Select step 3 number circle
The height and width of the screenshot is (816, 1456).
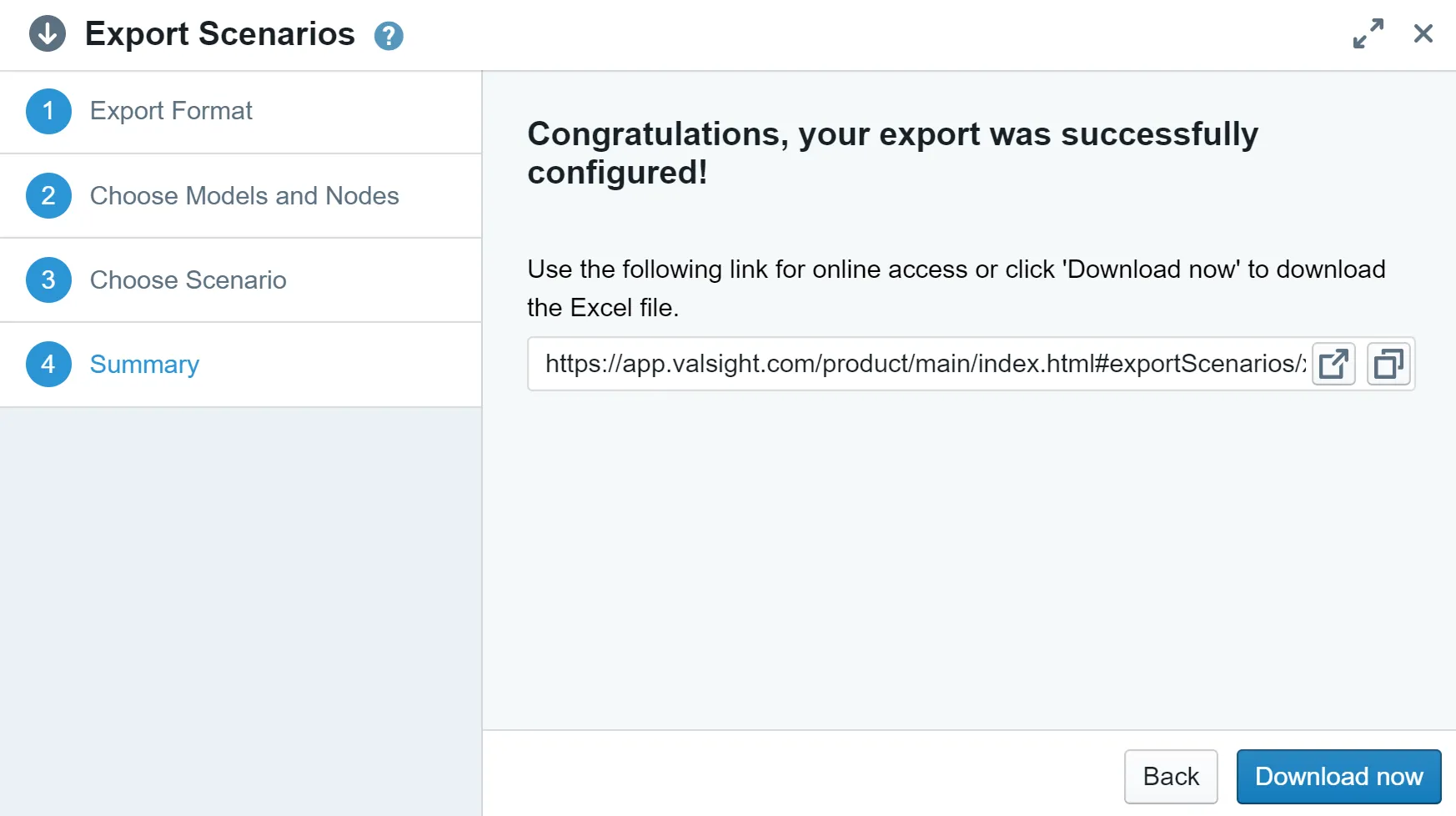coord(48,280)
